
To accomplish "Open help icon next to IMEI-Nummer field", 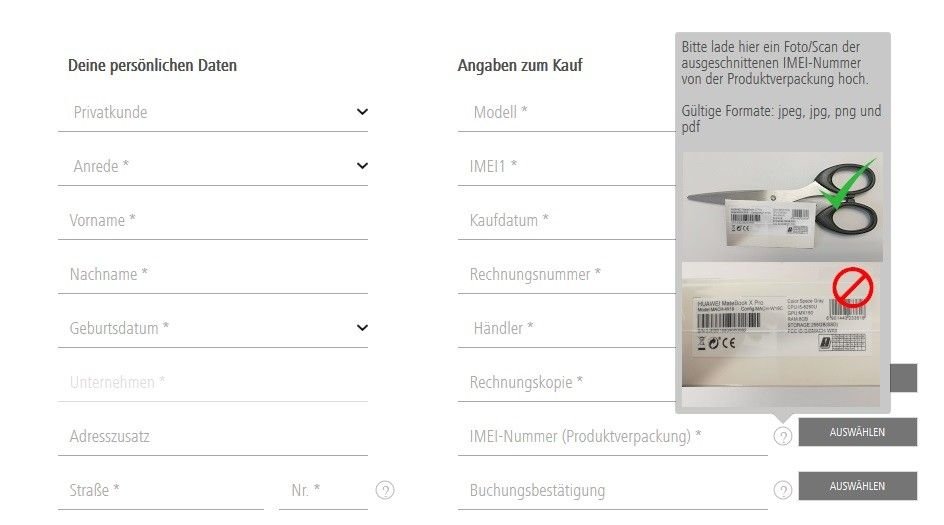I will pyautogui.click(x=783, y=436).
